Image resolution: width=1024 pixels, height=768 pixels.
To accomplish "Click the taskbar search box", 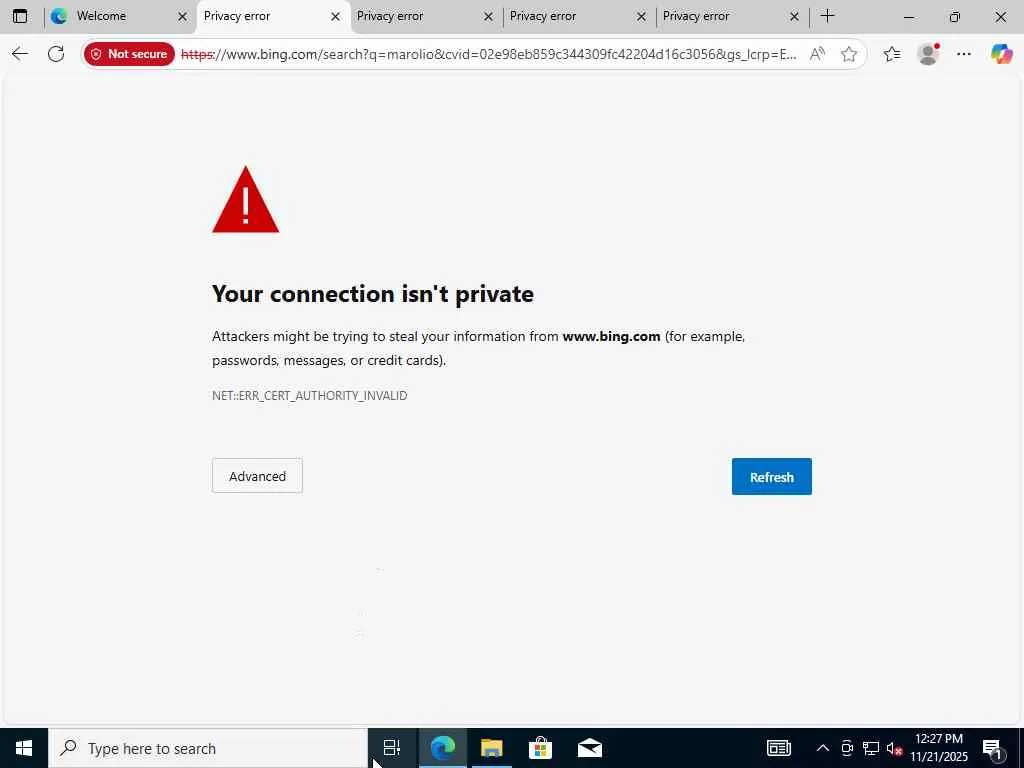I will (208, 748).
